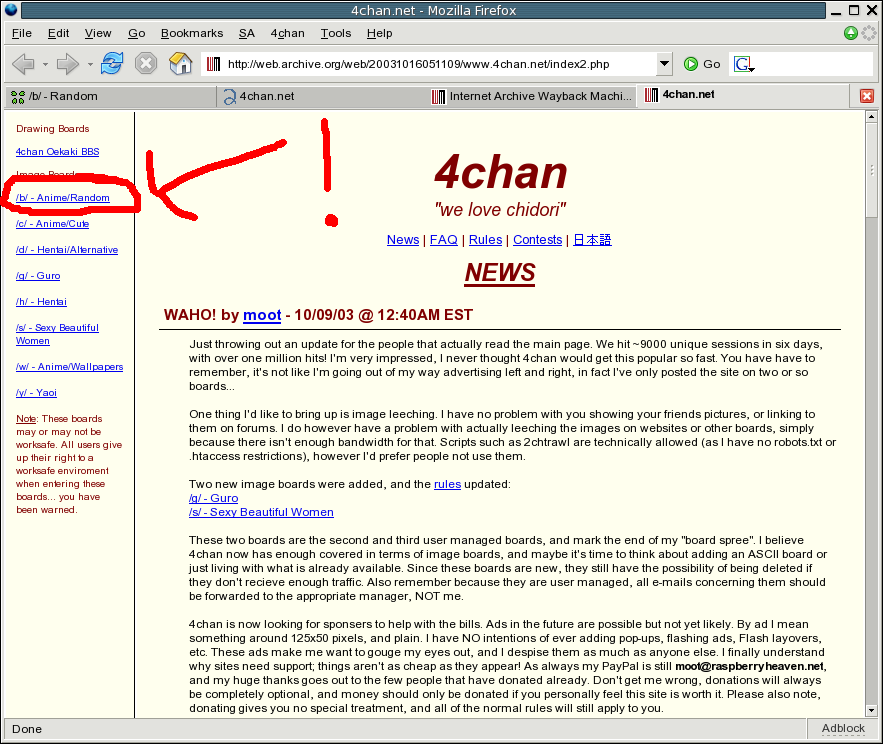Click the Forward arrow toolbar button

pyautogui.click(x=68, y=64)
